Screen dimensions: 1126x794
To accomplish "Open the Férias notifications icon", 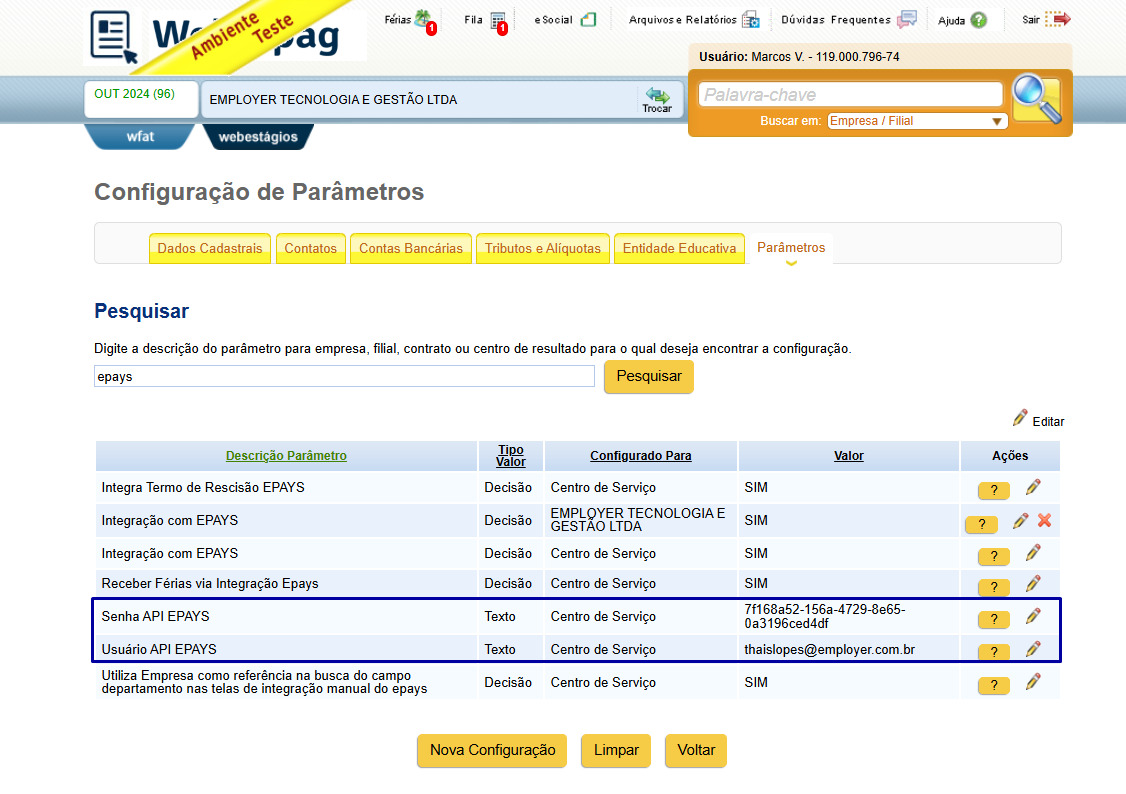I will pyautogui.click(x=424, y=21).
